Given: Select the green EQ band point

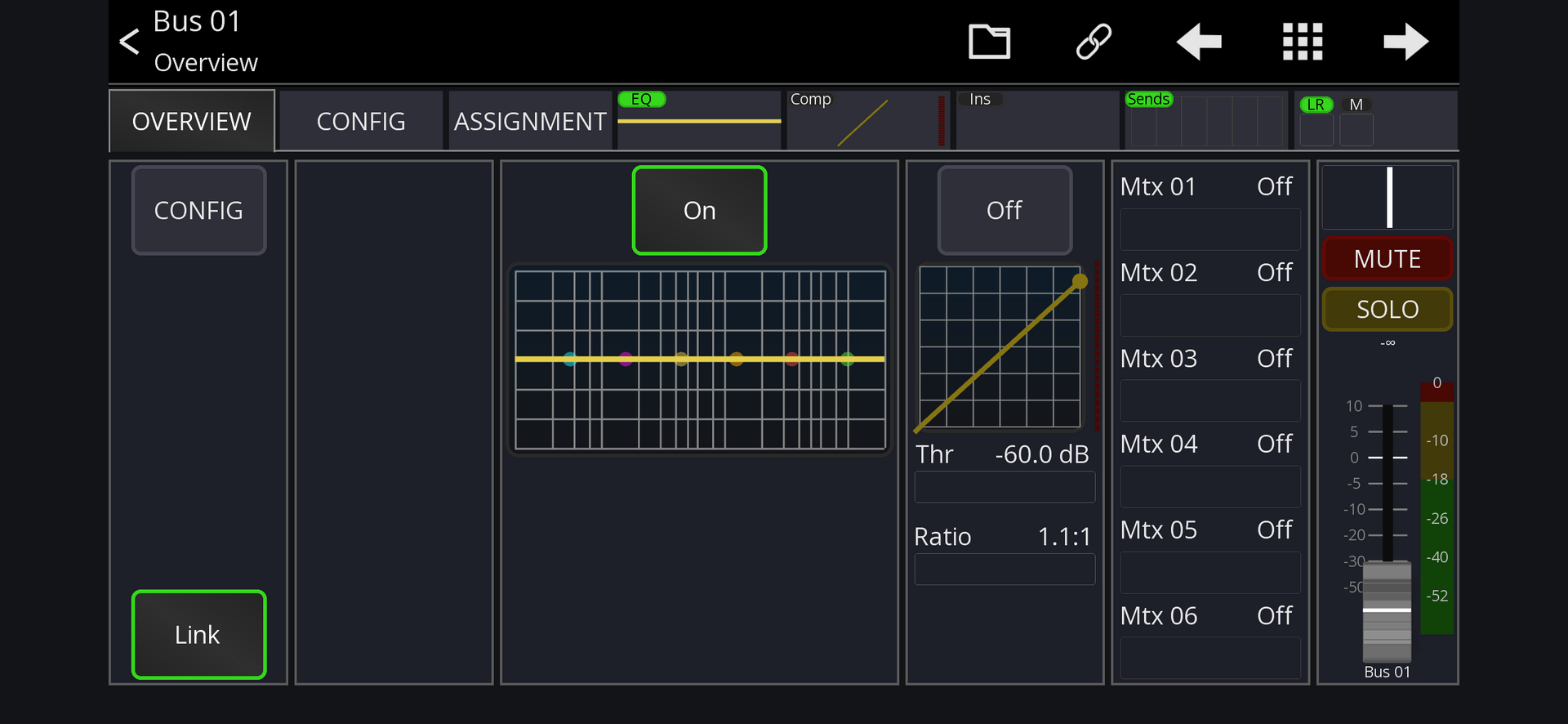Looking at the screenshot, I should pyautogui.click(x=848, y=359).
